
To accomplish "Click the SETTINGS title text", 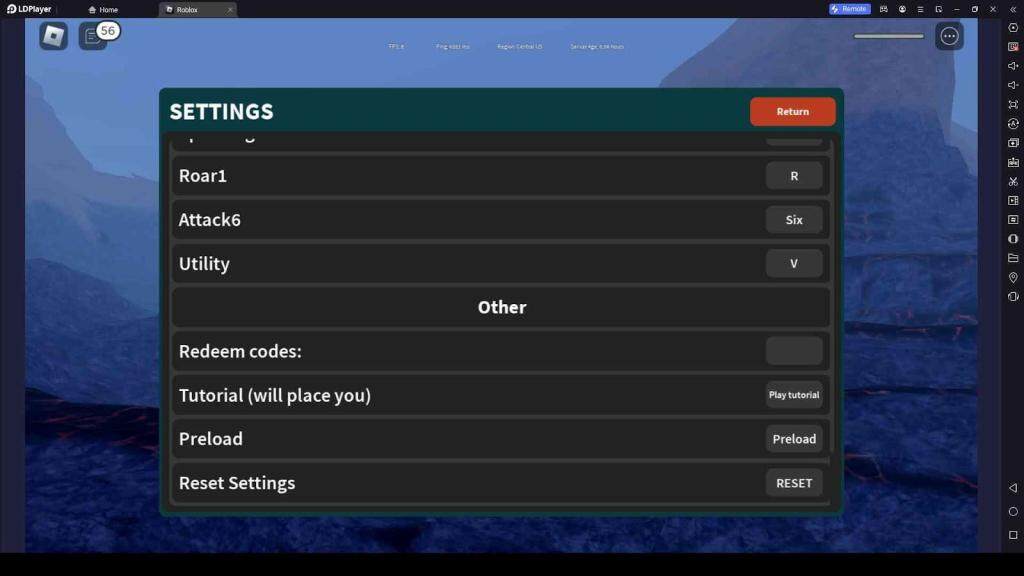I will [x=221, y=112].
